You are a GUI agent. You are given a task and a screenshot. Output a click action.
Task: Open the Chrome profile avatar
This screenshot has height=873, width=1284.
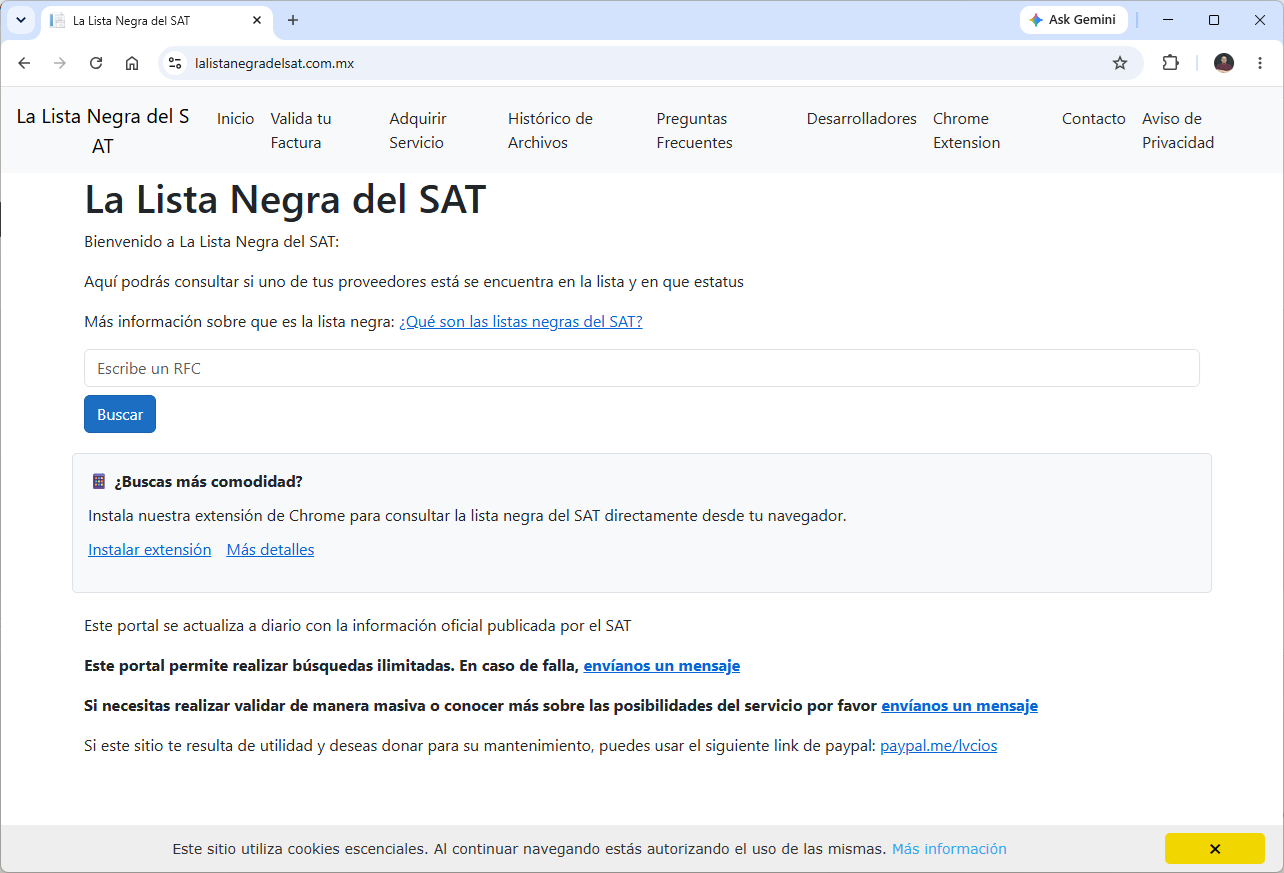(1224, 63)
